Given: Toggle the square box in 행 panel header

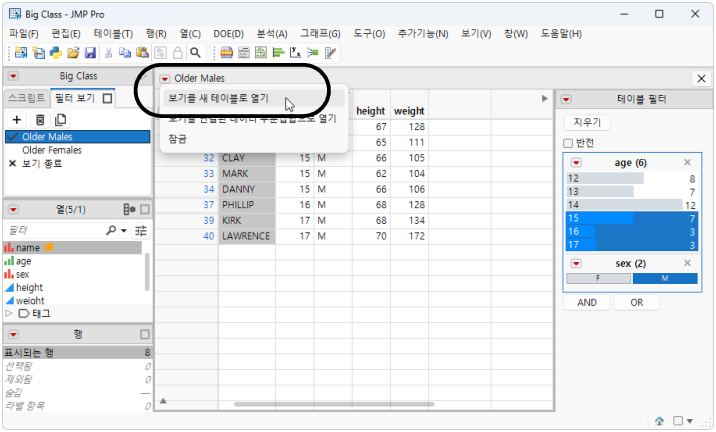Looking at the screenshot, I should pyautogui.click(x=145, y=334).
